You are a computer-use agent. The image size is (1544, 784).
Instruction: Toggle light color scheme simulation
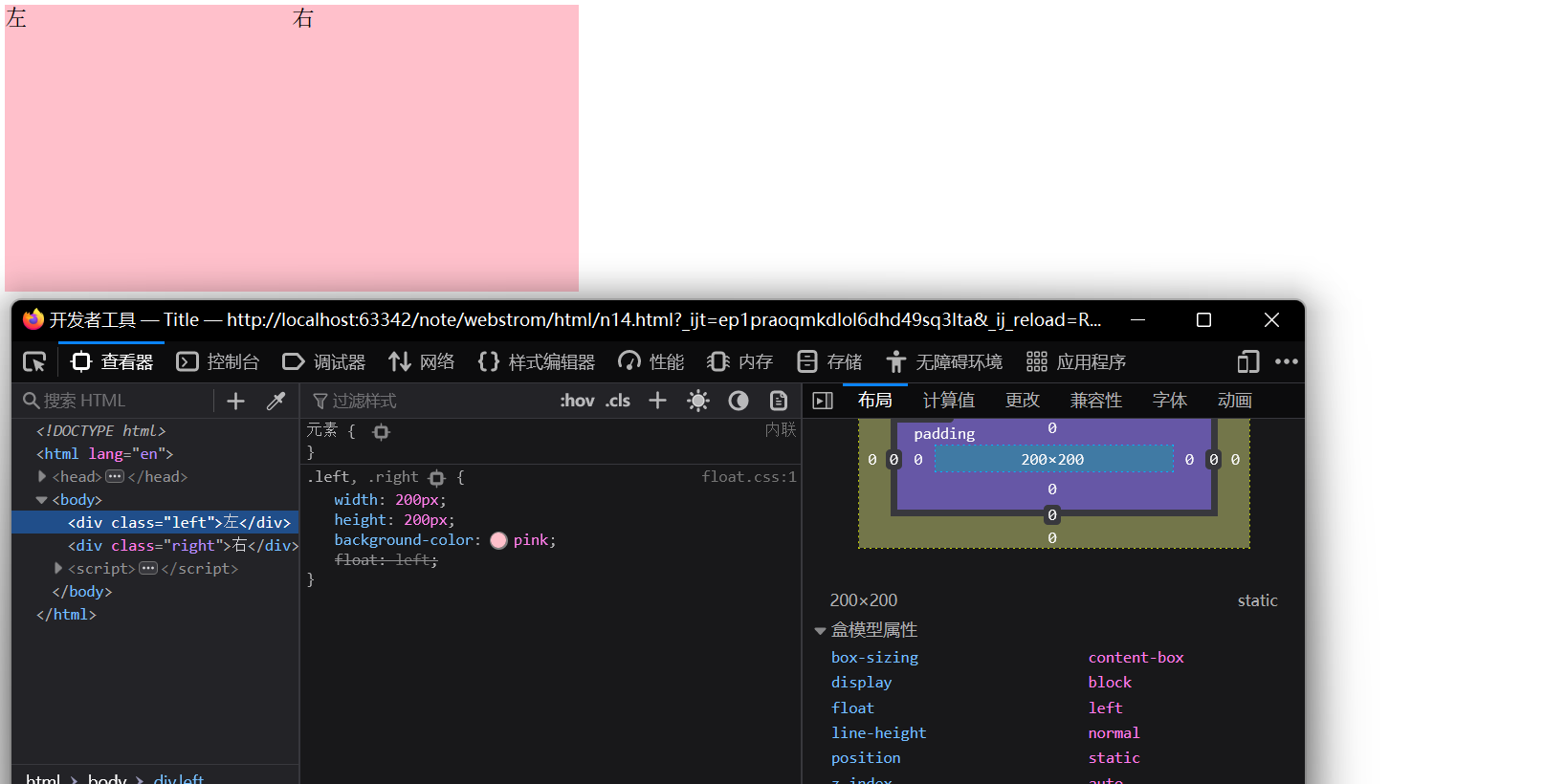[x=698, y=401]
